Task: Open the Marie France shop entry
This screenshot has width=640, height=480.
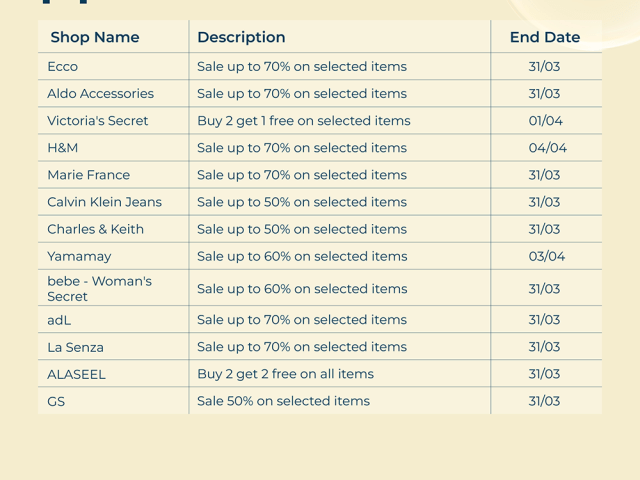Action: click(x=88, y=175)
